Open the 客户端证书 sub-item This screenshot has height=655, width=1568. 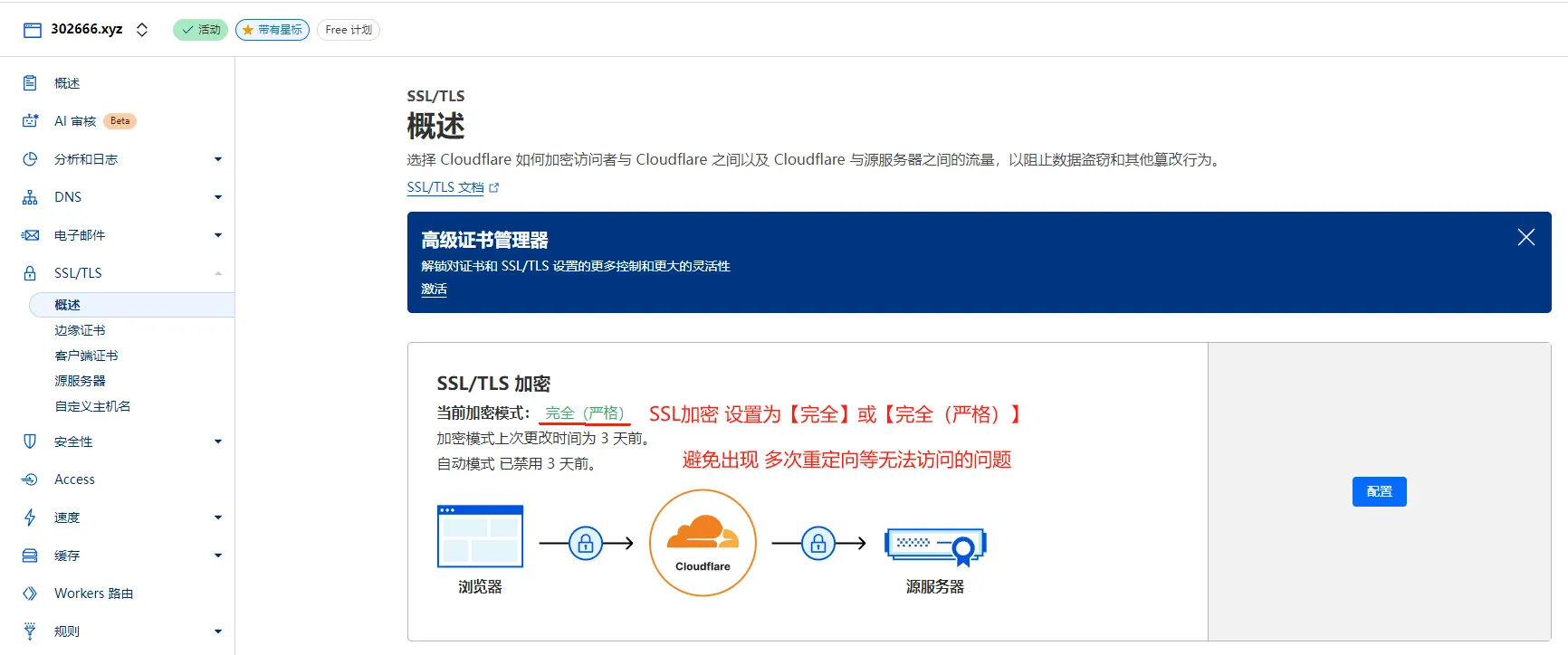[x=86, y=356]
